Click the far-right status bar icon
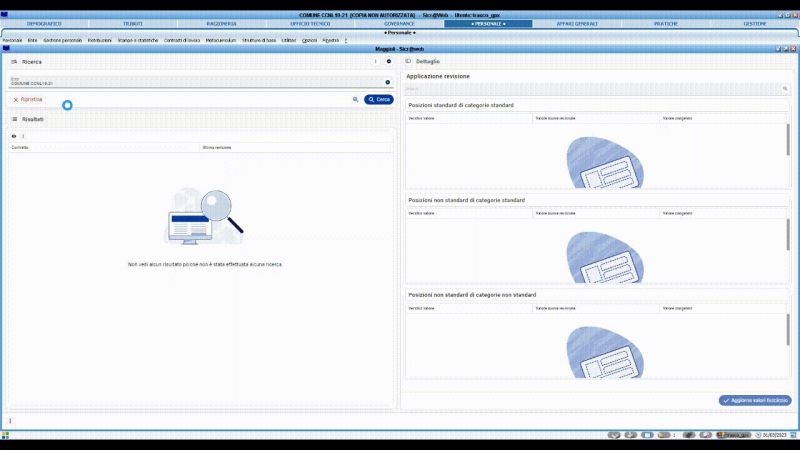Image resolution: width=800 pixels, height=450 pixels. pos(794,435)
